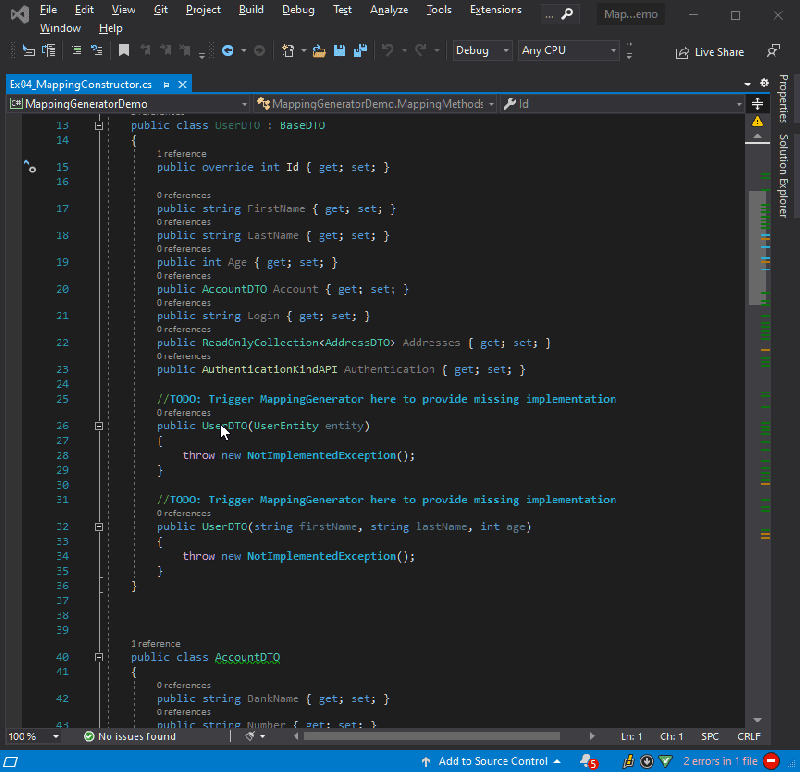
Task: Open a new file via the toolbar icon
Action: click(289, 50)
